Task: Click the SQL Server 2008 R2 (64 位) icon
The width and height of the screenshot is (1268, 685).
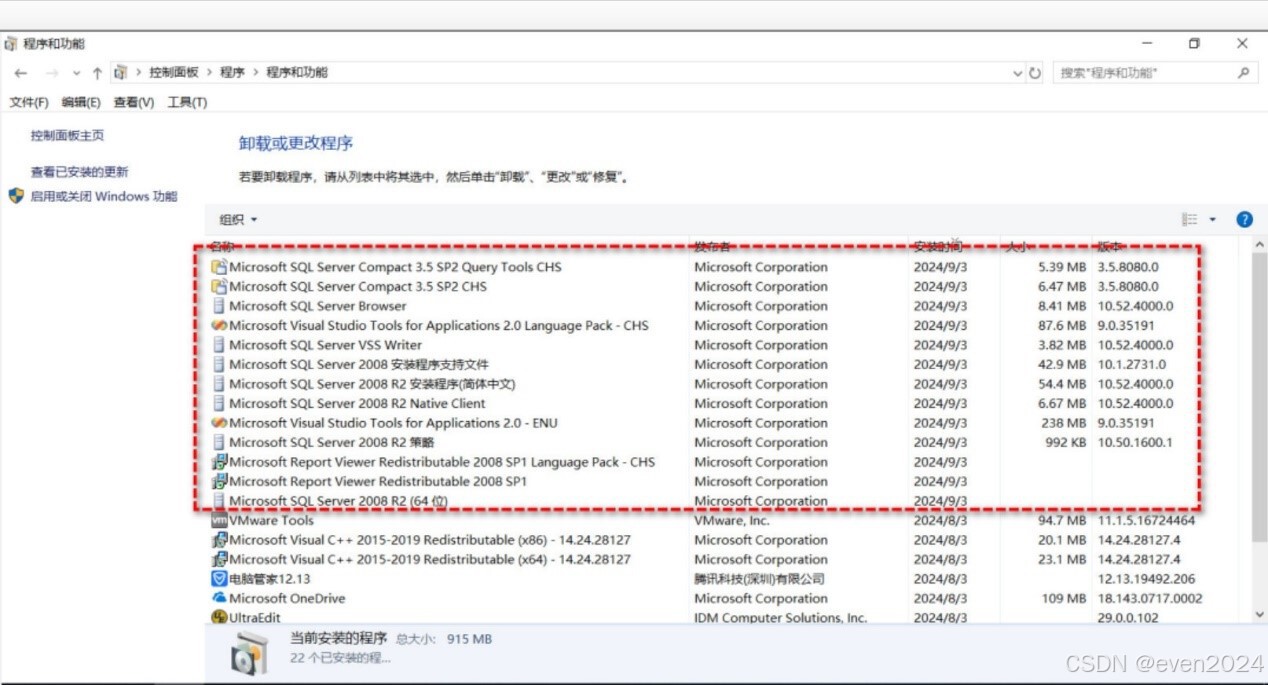Action: click(x=219, y=501)
